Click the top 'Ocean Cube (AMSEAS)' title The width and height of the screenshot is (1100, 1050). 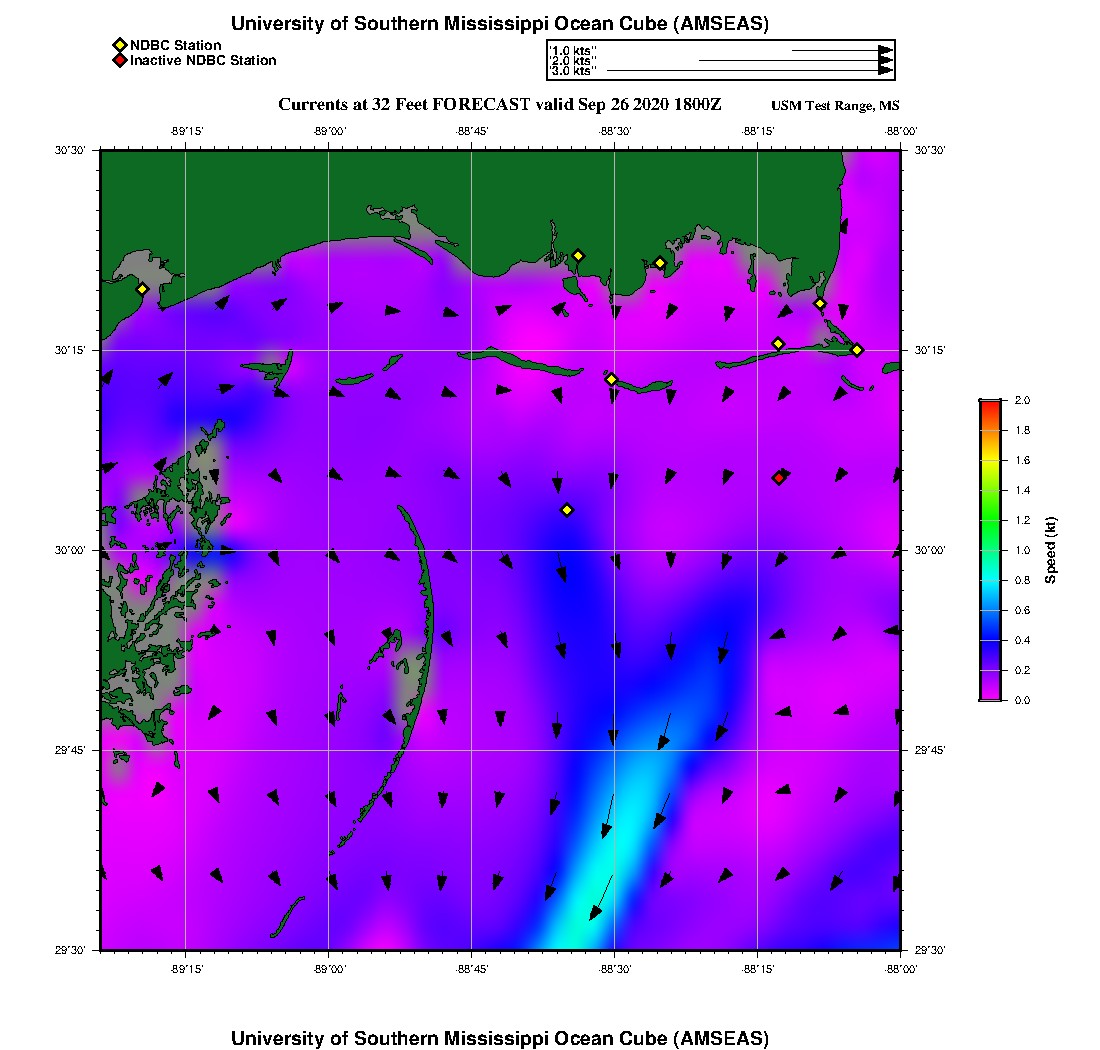click(x=500, y=24)
